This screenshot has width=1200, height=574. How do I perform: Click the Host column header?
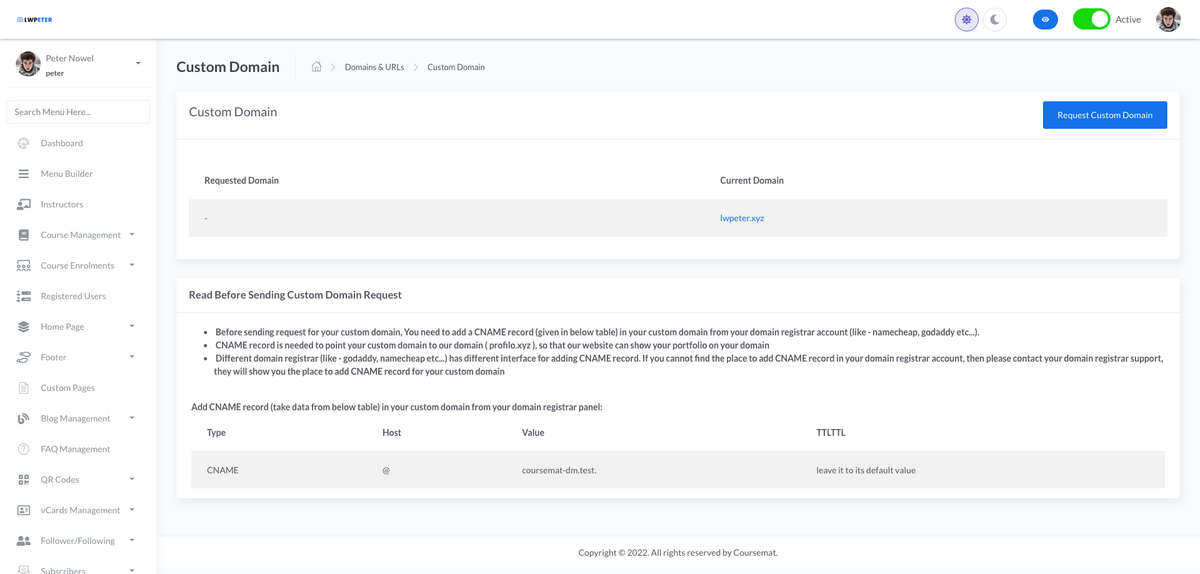coord(392,433)
